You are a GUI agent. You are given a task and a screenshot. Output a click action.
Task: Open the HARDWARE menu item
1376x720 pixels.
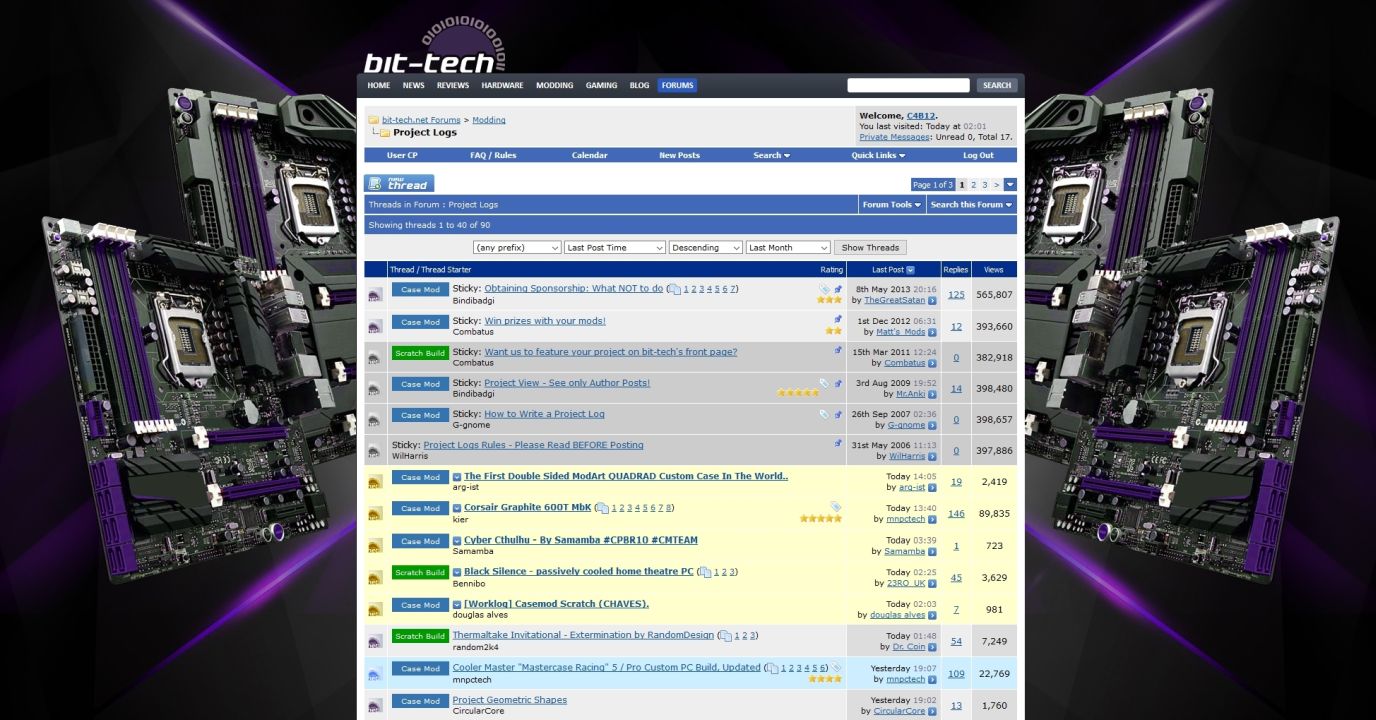[x=502, y=86]
